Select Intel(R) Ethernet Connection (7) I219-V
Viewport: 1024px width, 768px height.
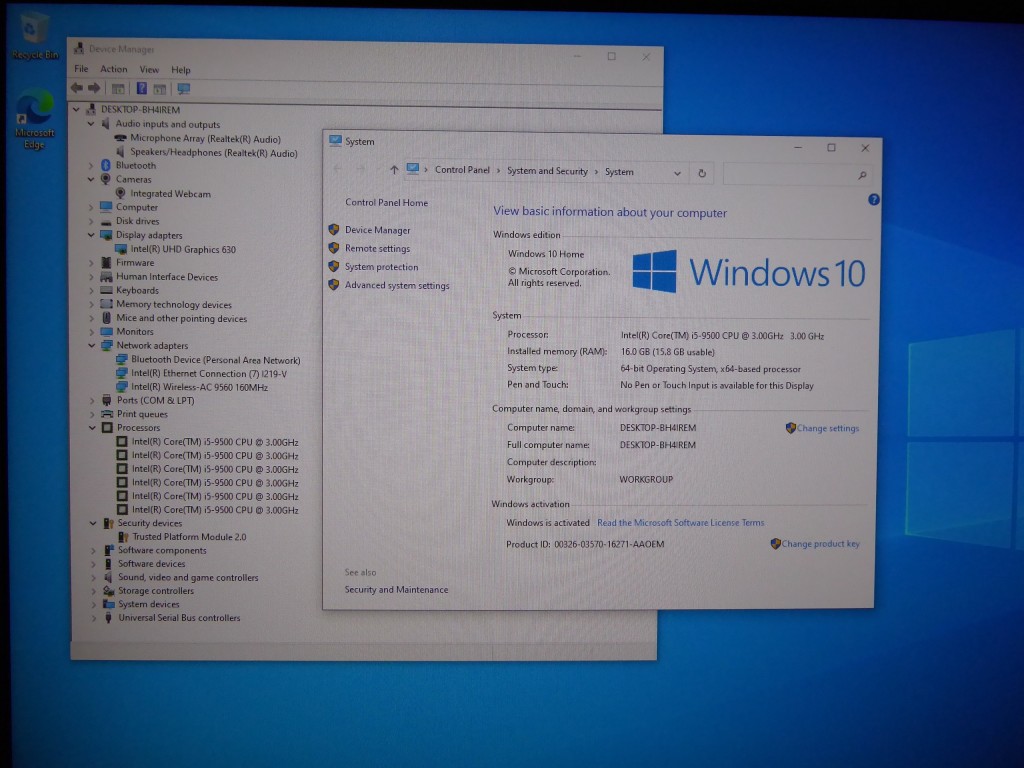209,374
